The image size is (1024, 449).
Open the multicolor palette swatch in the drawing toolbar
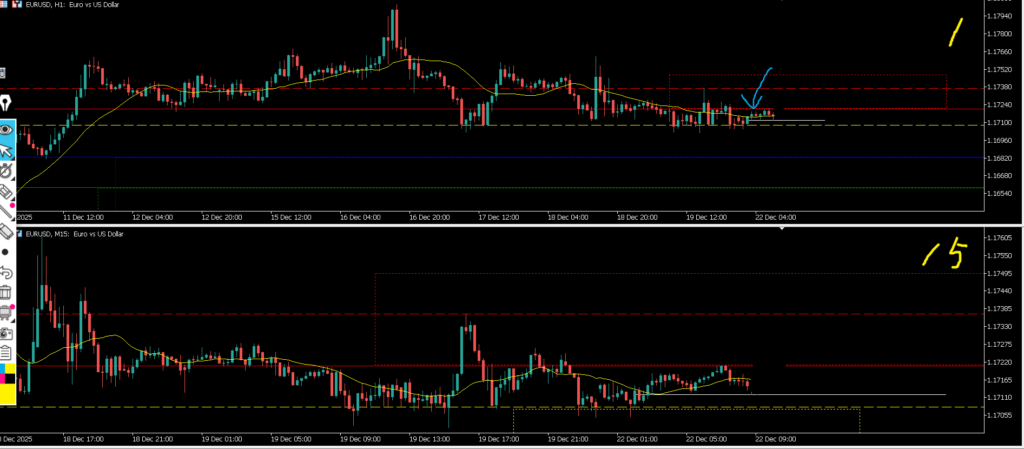(x=6, y=372)
